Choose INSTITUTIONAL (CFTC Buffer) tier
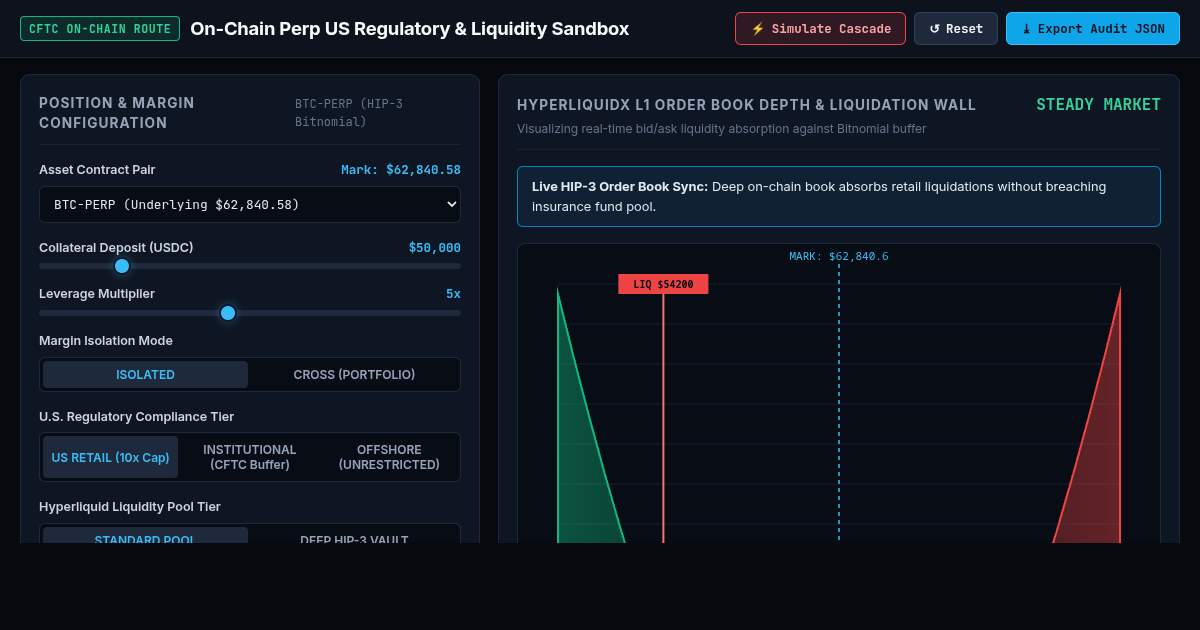Screen dimensions: 1200x630 250,457
